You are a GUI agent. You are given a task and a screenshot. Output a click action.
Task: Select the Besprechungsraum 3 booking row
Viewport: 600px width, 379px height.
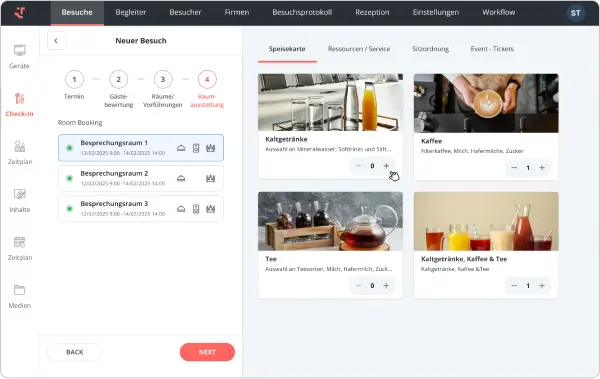(x=141, y=209)
